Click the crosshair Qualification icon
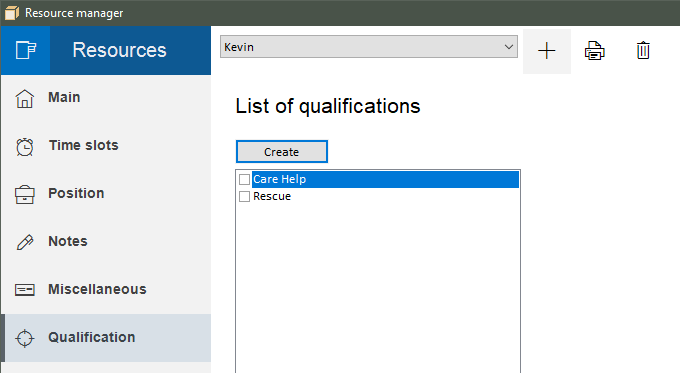The image size is (680, 373). (25, 338)
